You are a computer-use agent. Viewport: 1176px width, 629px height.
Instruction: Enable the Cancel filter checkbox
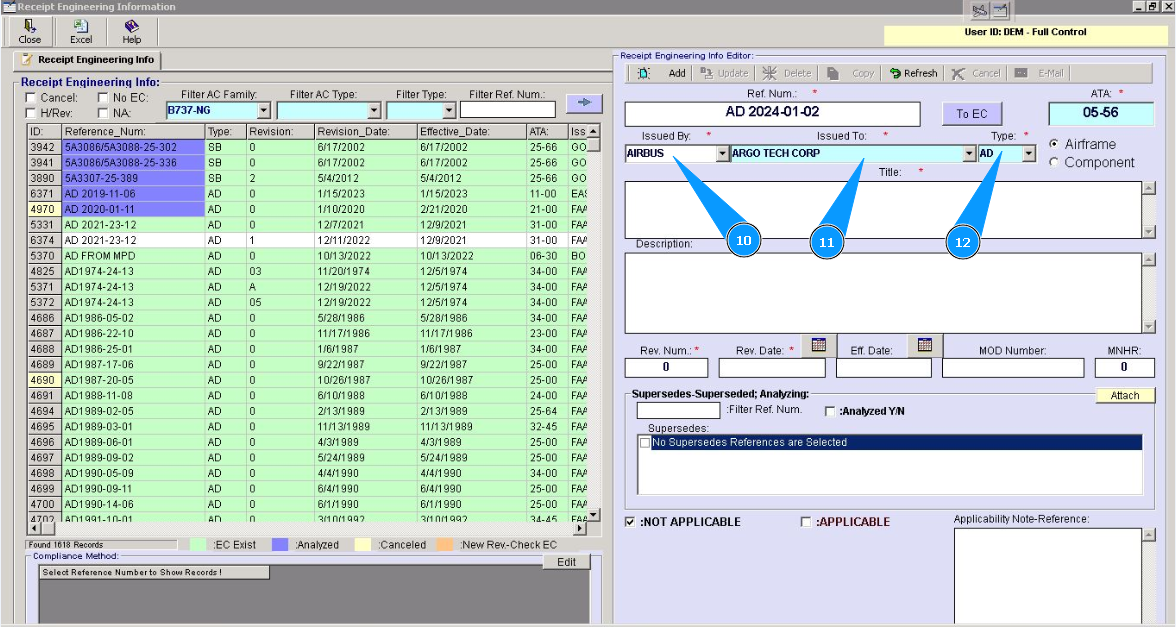(31, 98)
